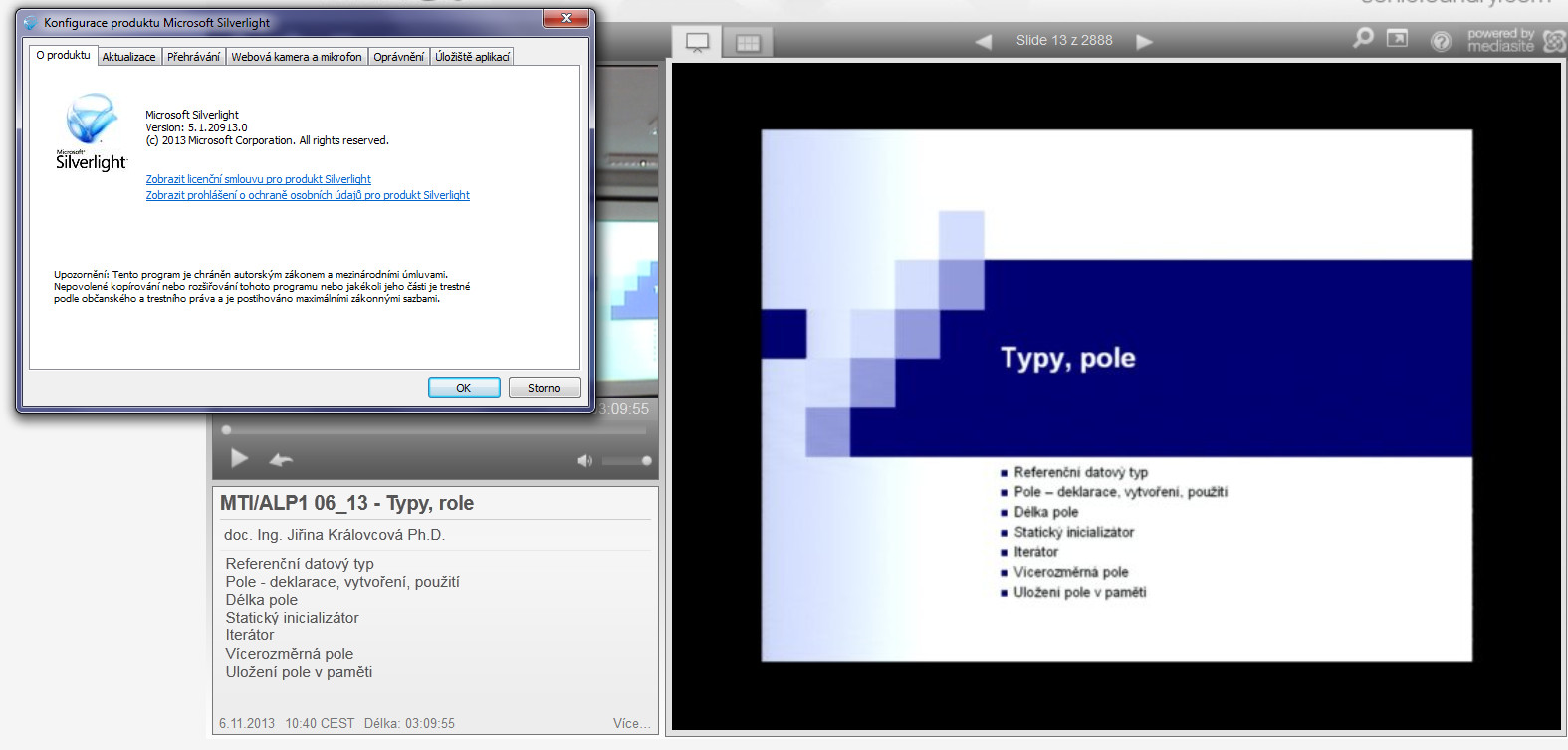Click presenter name Jiřina Královcová
Viewport: 1568px width, 750px height.
[x=335, y=535]
